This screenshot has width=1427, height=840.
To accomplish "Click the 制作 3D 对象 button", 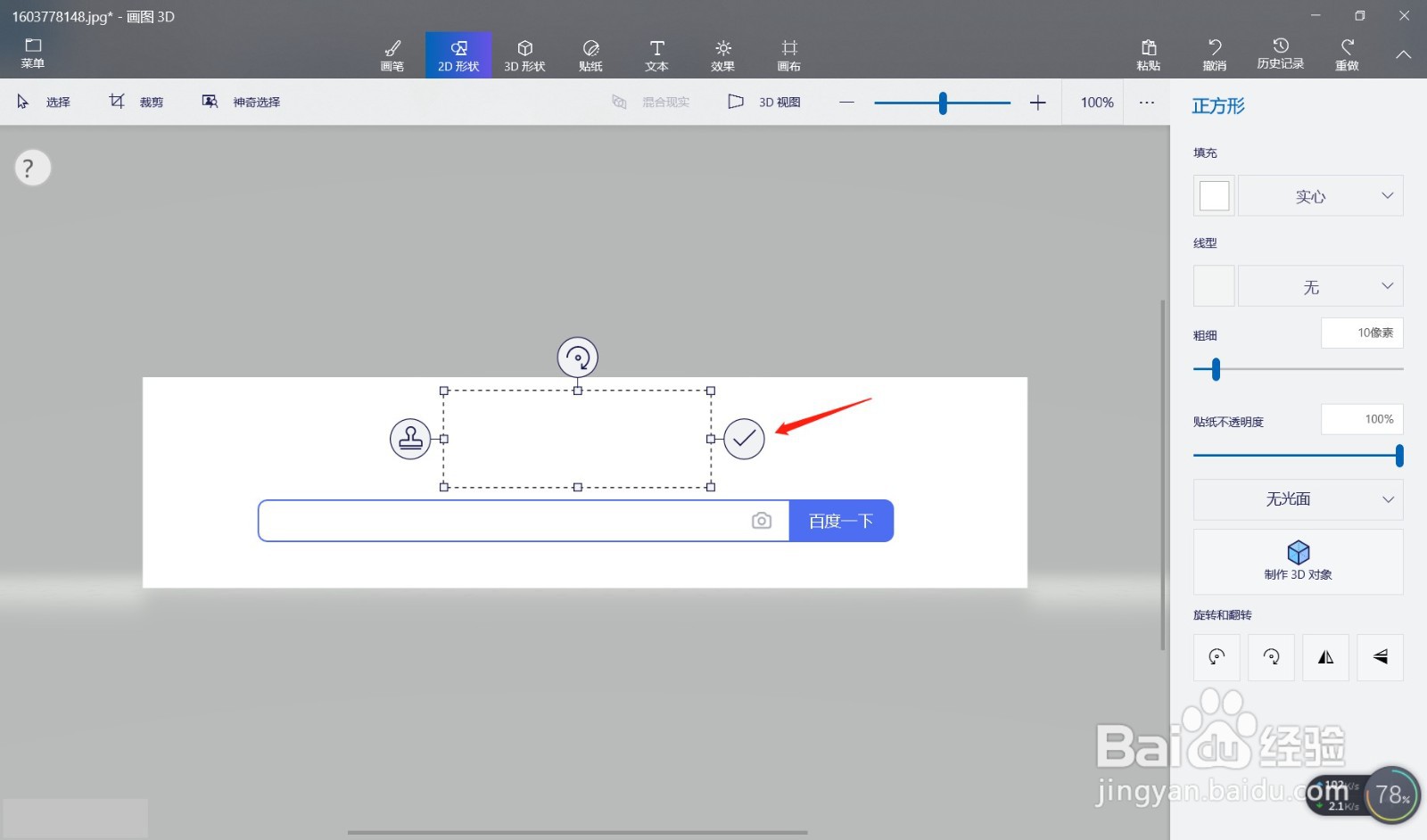I will (x=1299, y=562).
